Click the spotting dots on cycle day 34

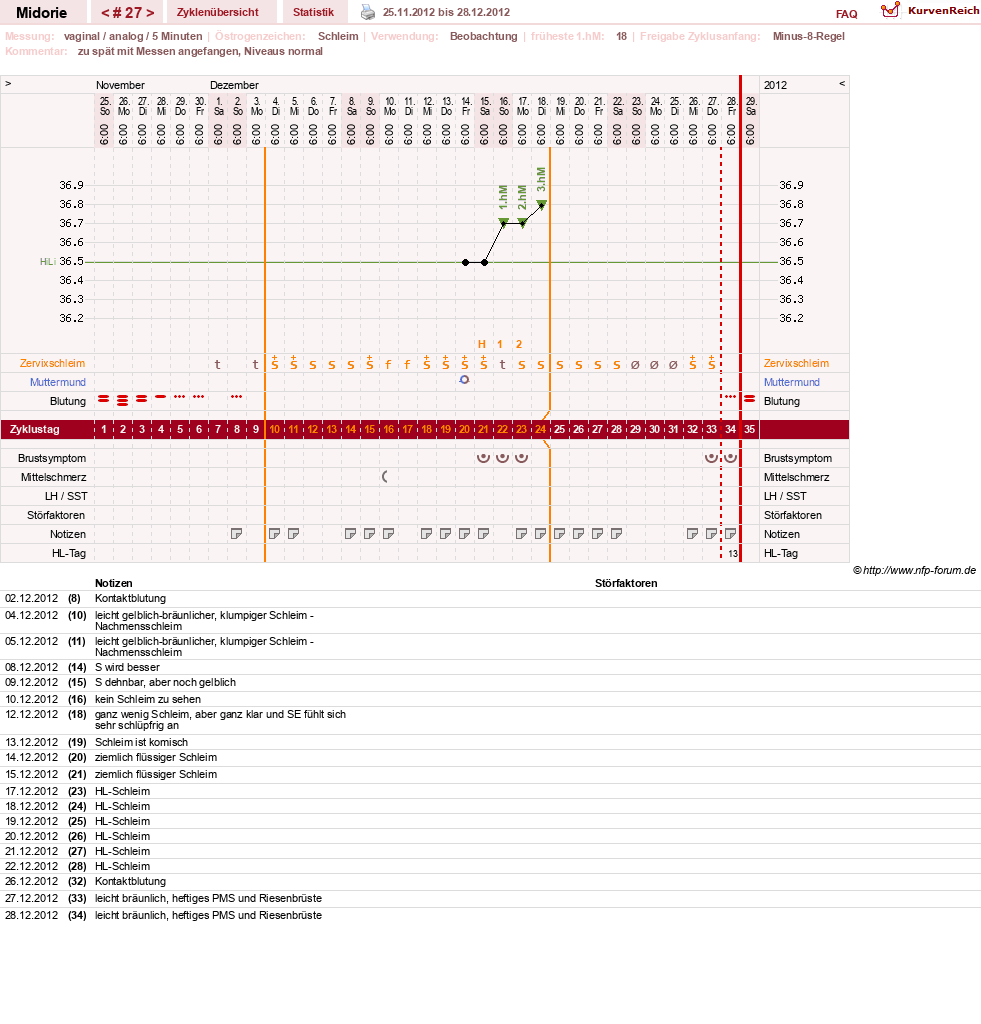[x=730, y=396]
